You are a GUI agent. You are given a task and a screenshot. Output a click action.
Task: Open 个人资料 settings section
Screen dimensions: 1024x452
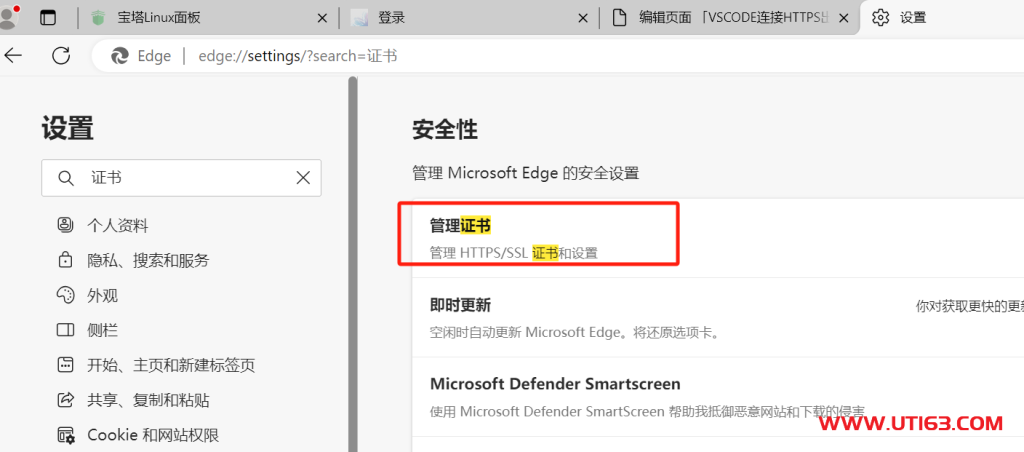118,226
